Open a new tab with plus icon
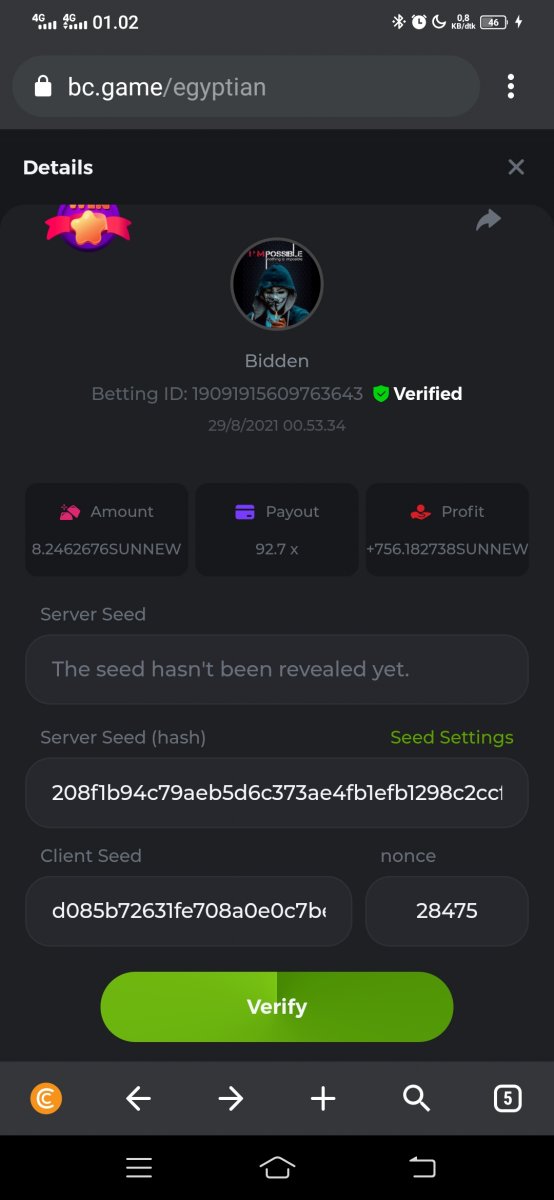Screen dimensions: 554x1200 click(x=323, y=1099)
